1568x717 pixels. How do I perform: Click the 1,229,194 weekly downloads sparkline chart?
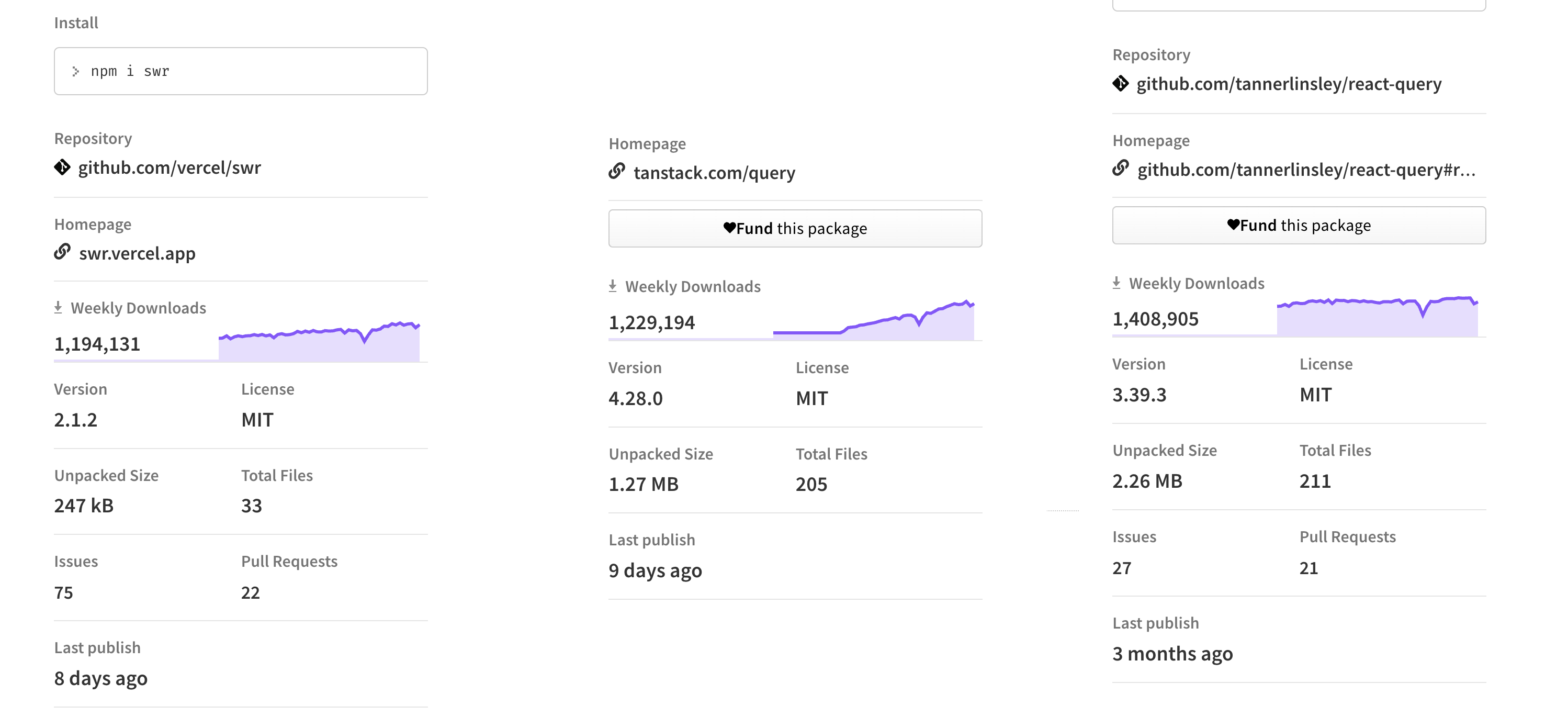coord(874,321)
